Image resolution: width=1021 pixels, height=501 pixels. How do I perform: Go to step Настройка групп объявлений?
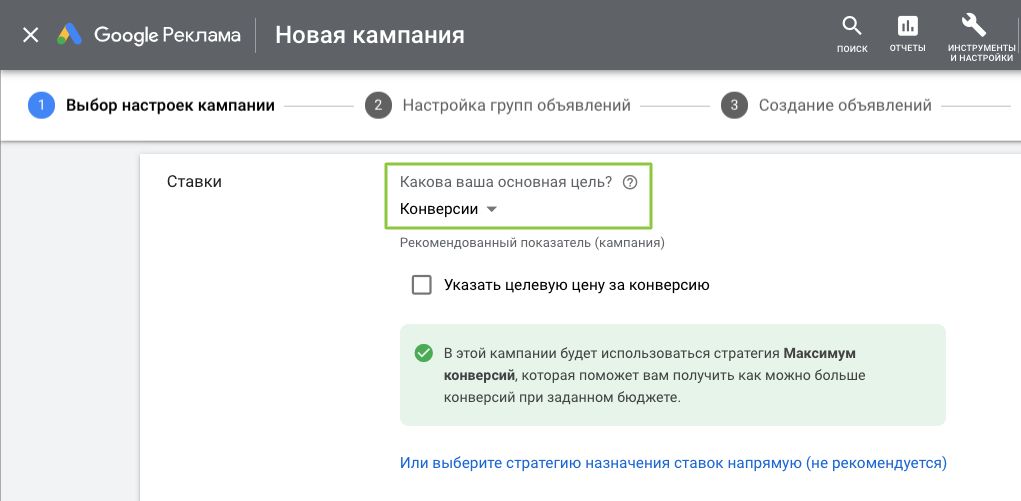click(x=516, y=105)
